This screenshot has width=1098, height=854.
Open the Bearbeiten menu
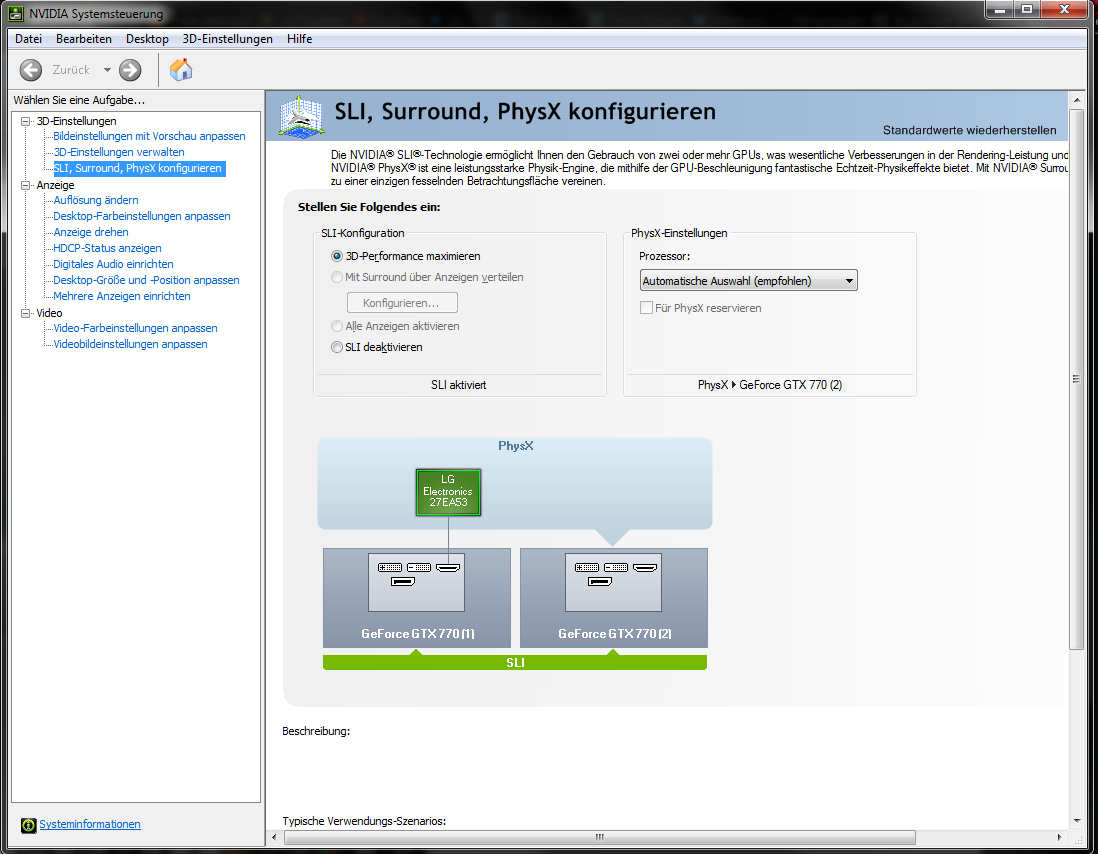point(84,39)
